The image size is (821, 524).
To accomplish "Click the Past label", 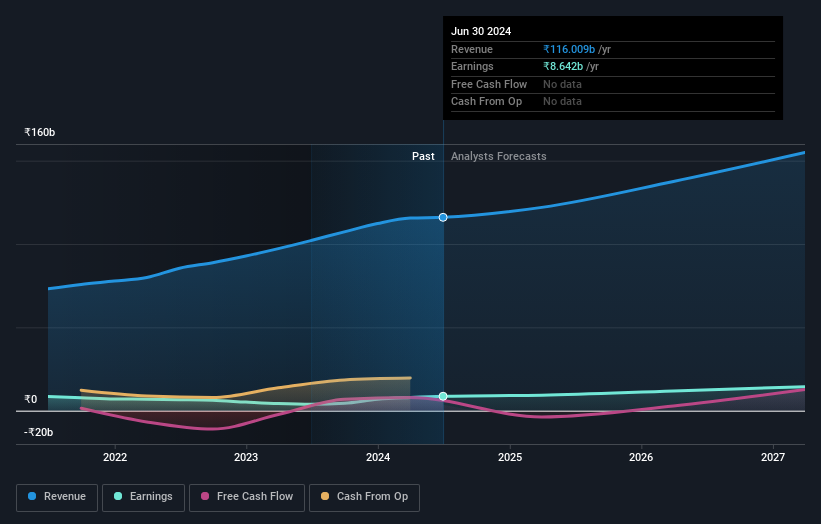I will click(x=423, y=156).
